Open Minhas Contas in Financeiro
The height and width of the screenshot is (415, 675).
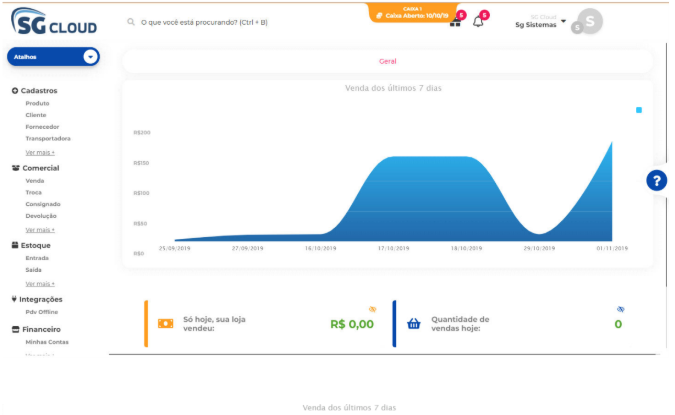click(47, 342)
